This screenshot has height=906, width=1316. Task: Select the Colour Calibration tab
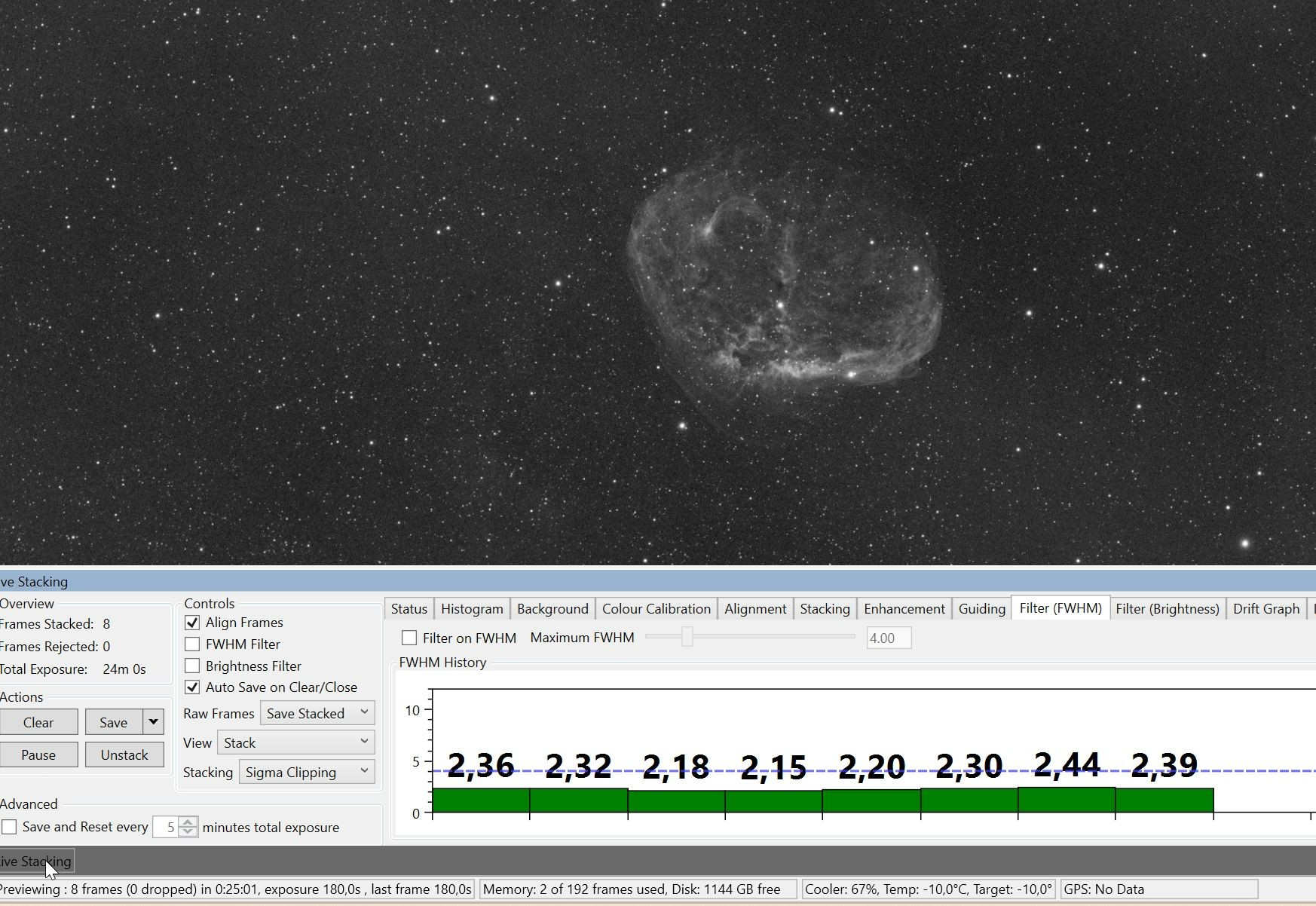coord(656,609)
